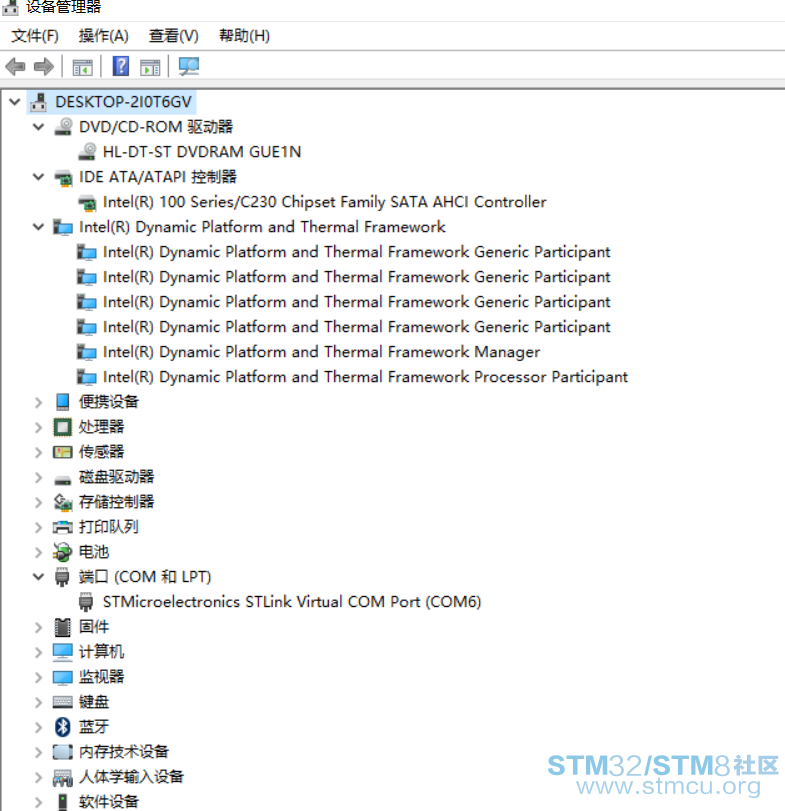The width and height of the screenshot is (785, 811).
Task: Open Help via the question mark icon
Action: [x=121, y=66]
